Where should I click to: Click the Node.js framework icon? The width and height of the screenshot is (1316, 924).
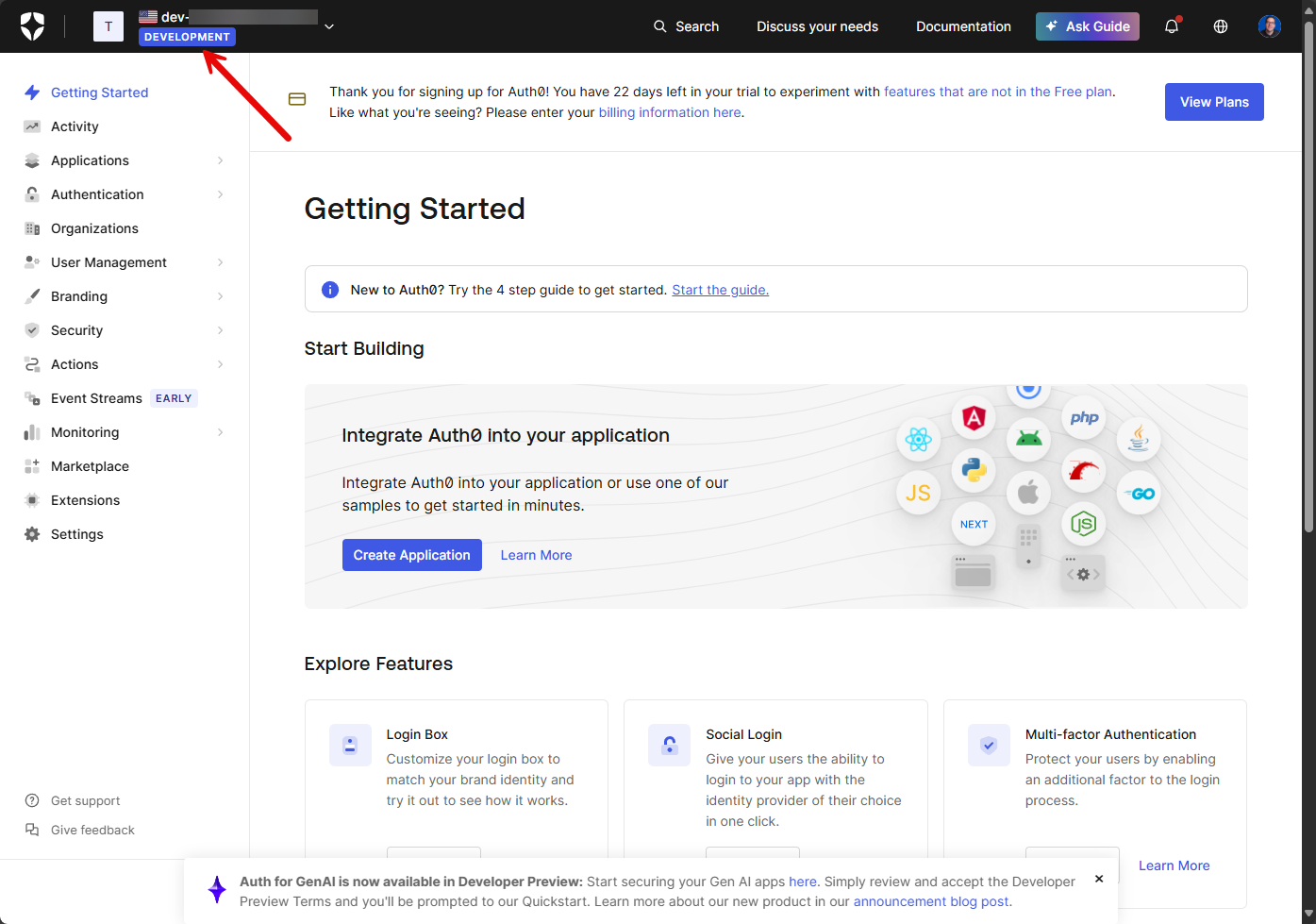(x=1083, y=523)
